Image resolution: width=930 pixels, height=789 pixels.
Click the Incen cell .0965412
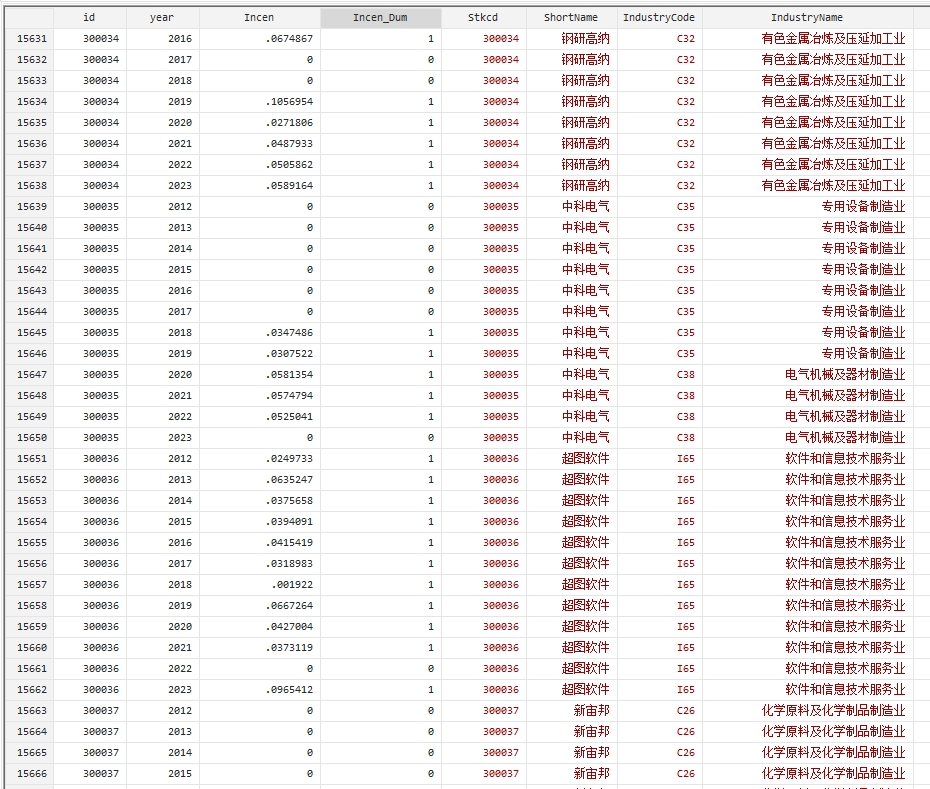click(289, 689)
